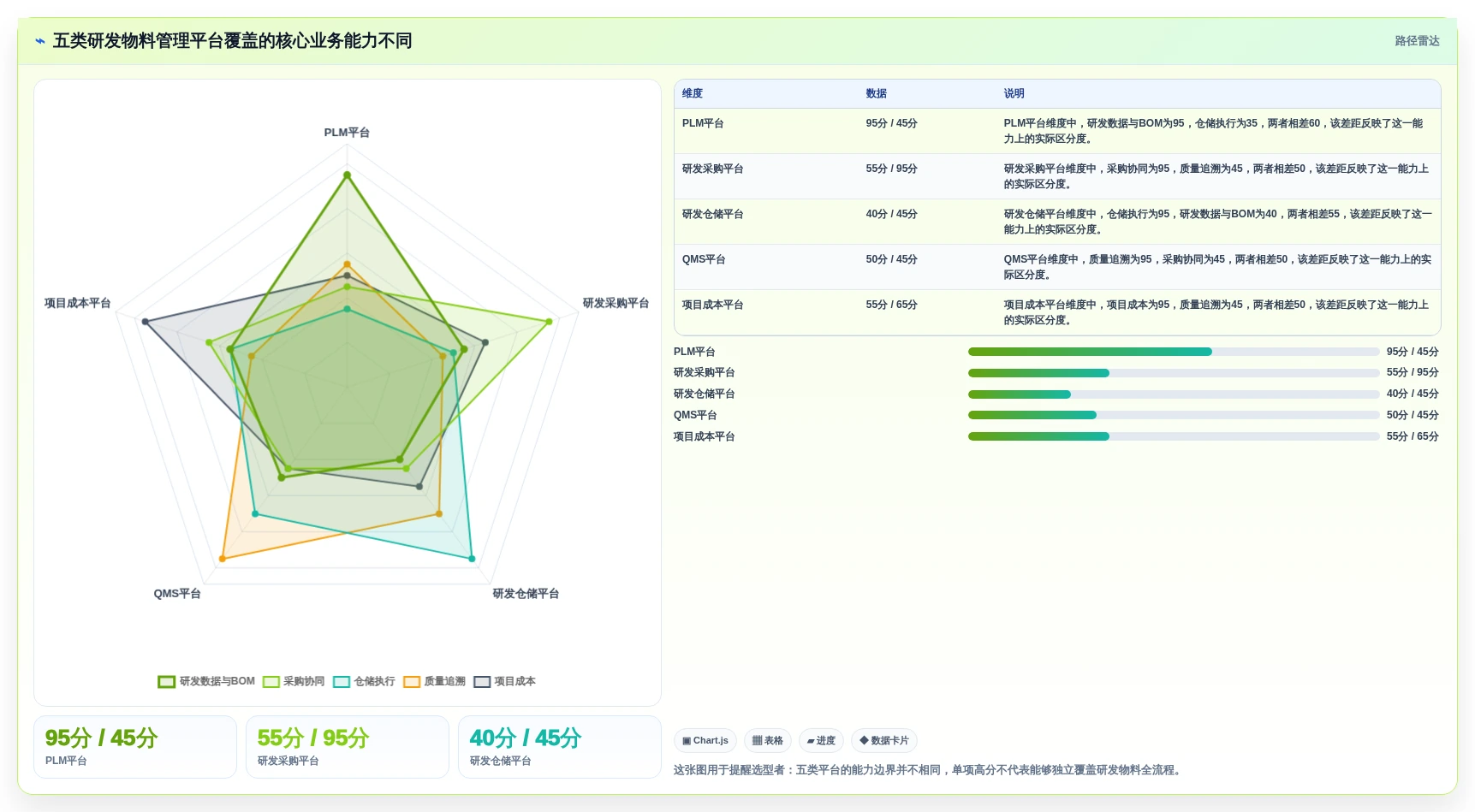This screenshot has height=812, width=1475.
Task: Click the light green point on 研发采购 axis
Action: 550,322
